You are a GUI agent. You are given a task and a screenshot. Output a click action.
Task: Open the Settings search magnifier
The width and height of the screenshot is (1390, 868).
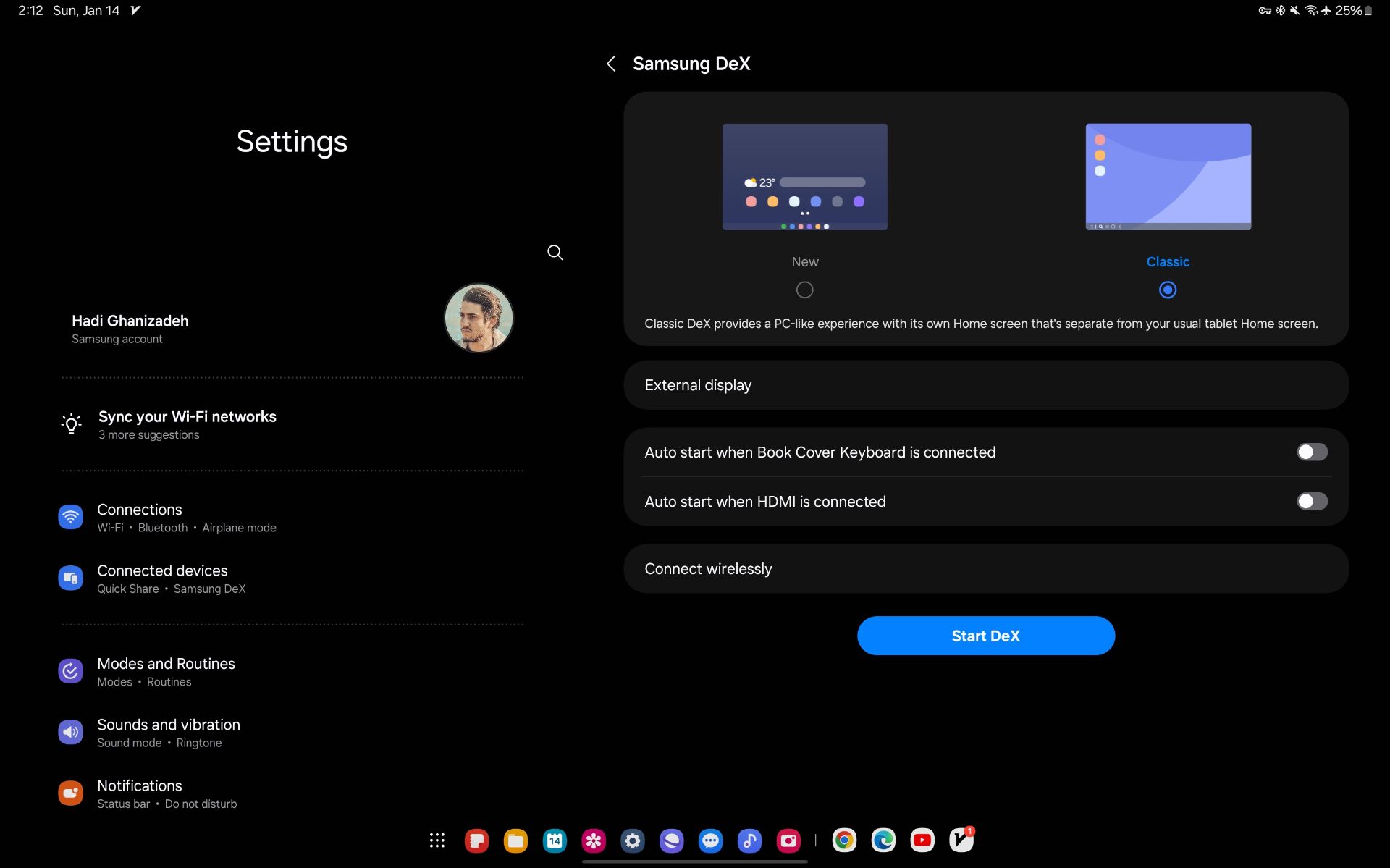click(555, 252)
